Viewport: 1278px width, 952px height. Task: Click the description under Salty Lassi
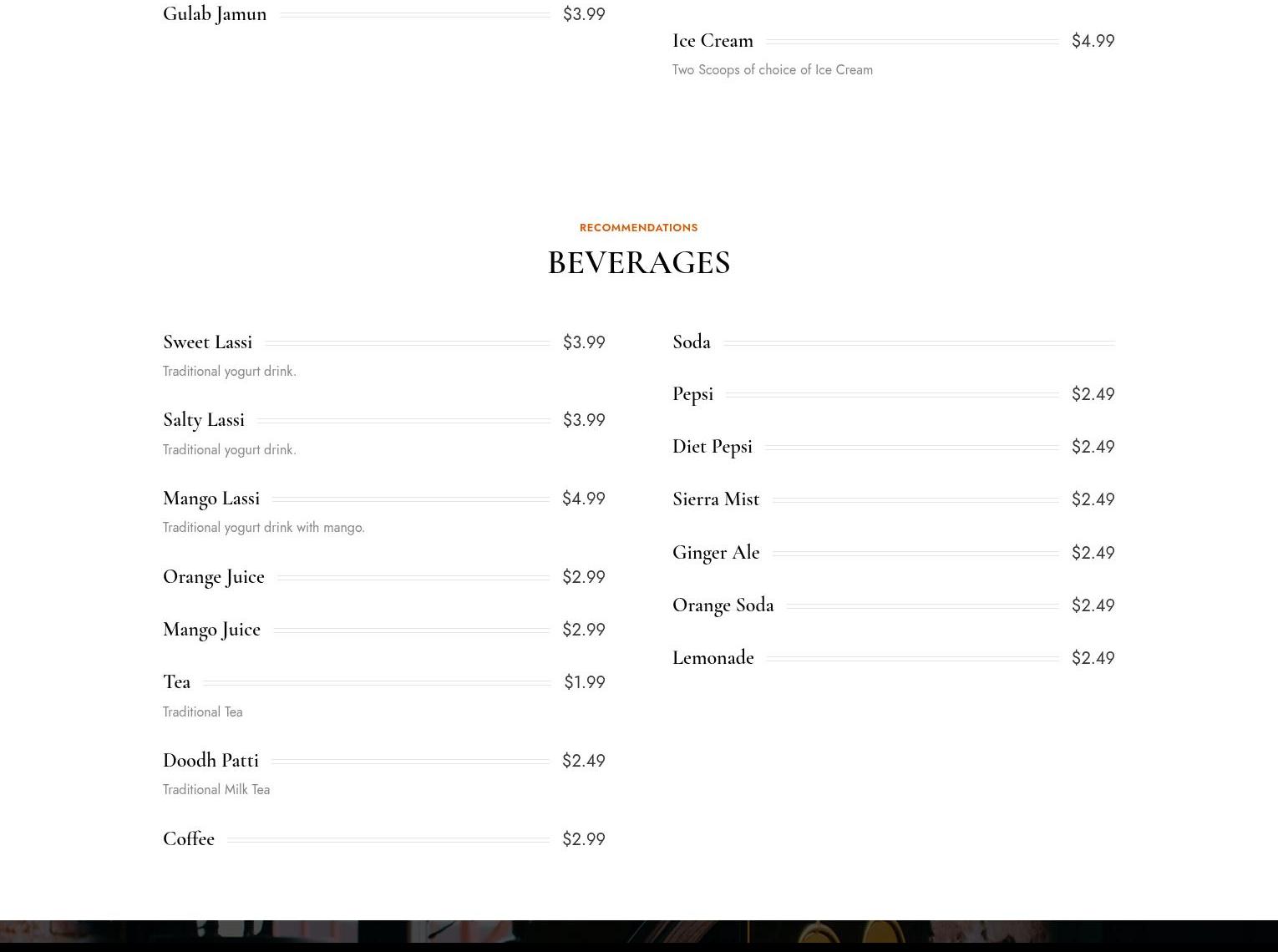pyautogui.click(x=230, y=450)
